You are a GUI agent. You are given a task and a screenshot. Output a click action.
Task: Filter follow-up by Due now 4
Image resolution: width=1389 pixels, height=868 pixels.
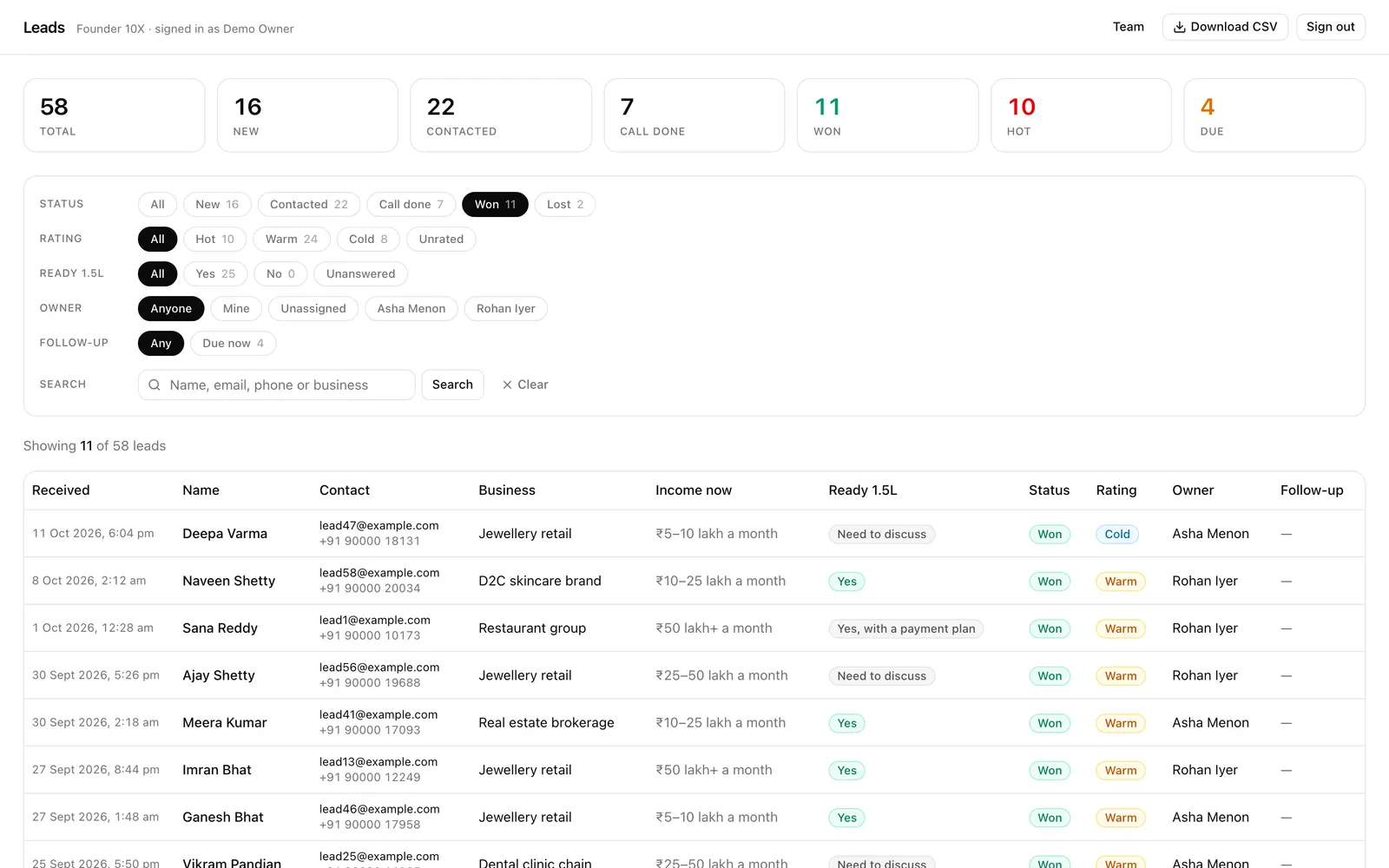(x=233, y=343)
